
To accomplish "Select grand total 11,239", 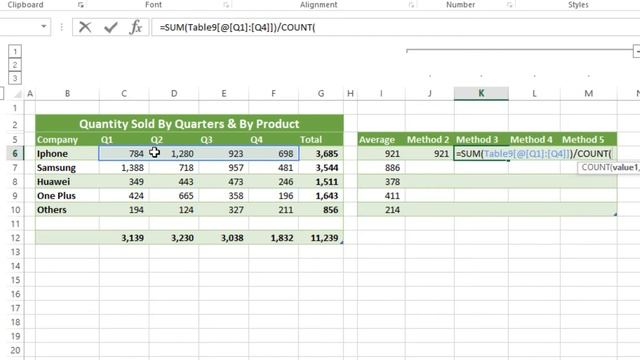I will tap(321, 238).
